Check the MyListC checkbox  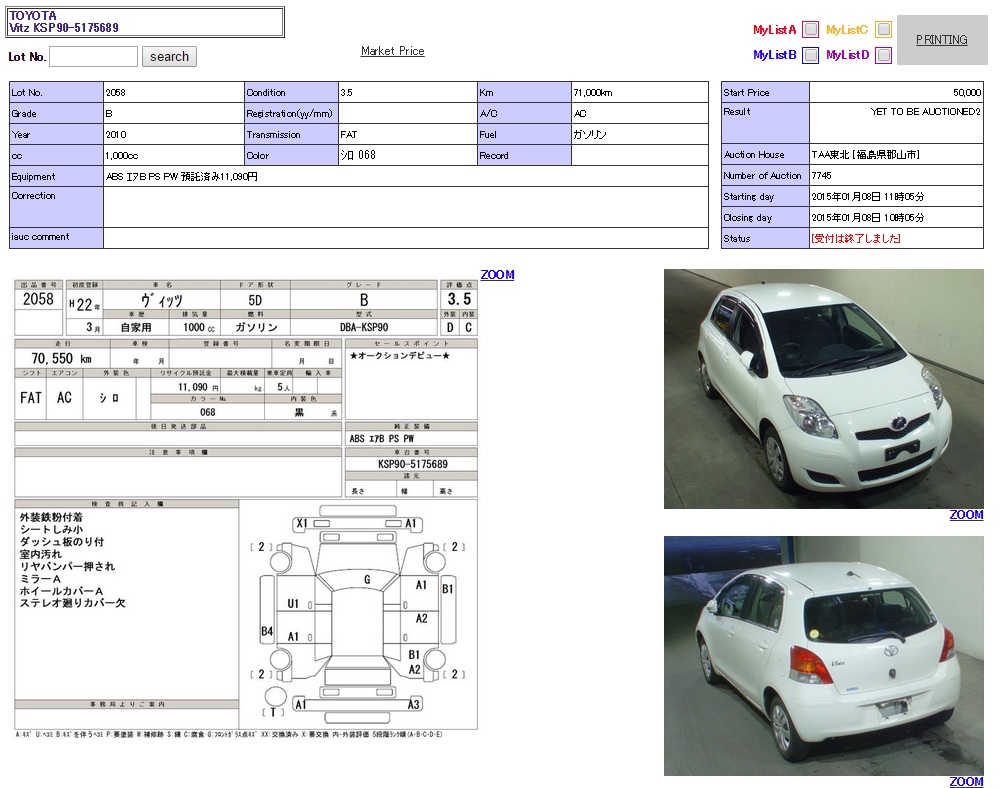pyautogui.click(x=883, y=30)
